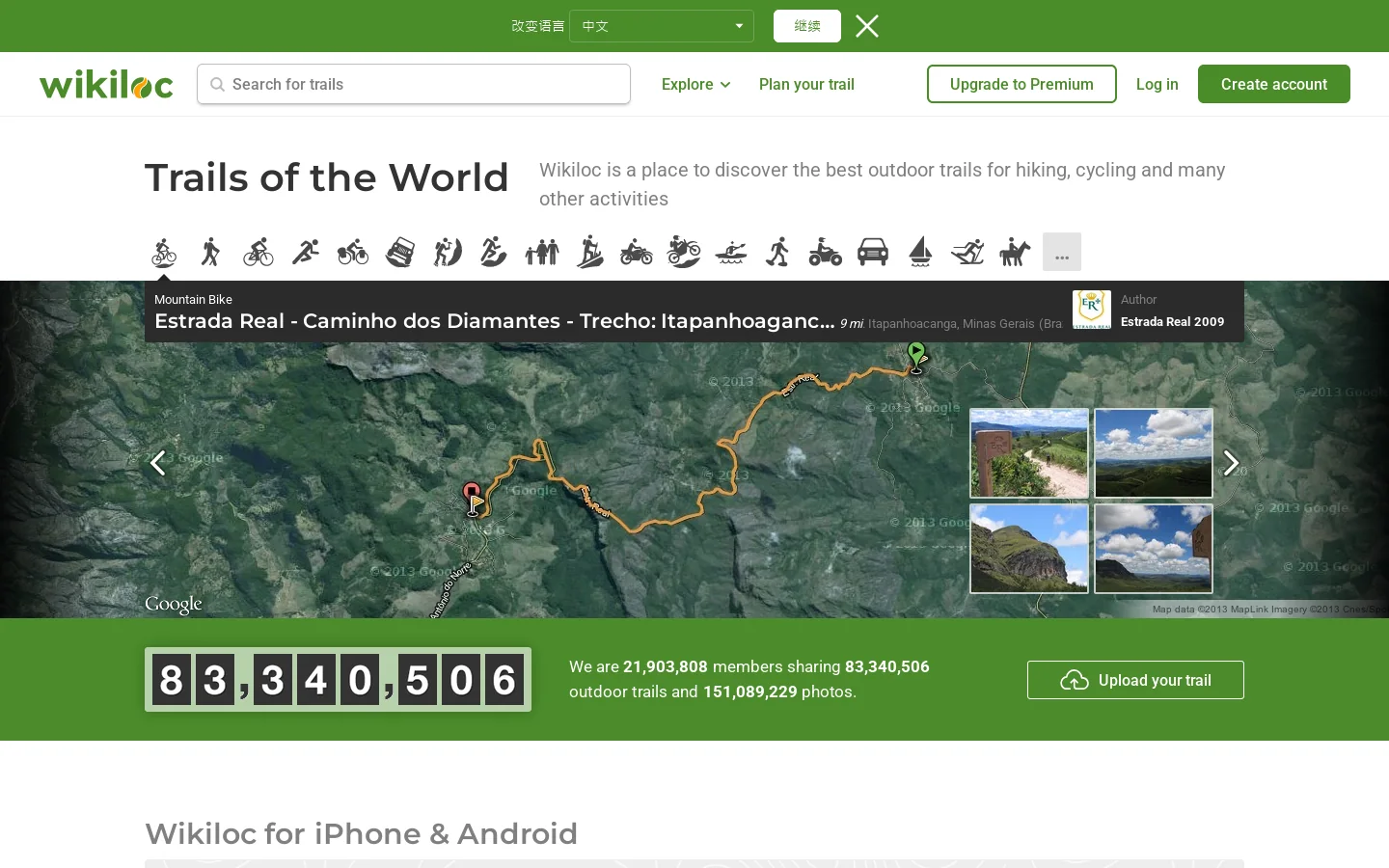Viewport: 1389px width, 868px height.
Task: Click the green start marker on map
Action: click(917, 357)
